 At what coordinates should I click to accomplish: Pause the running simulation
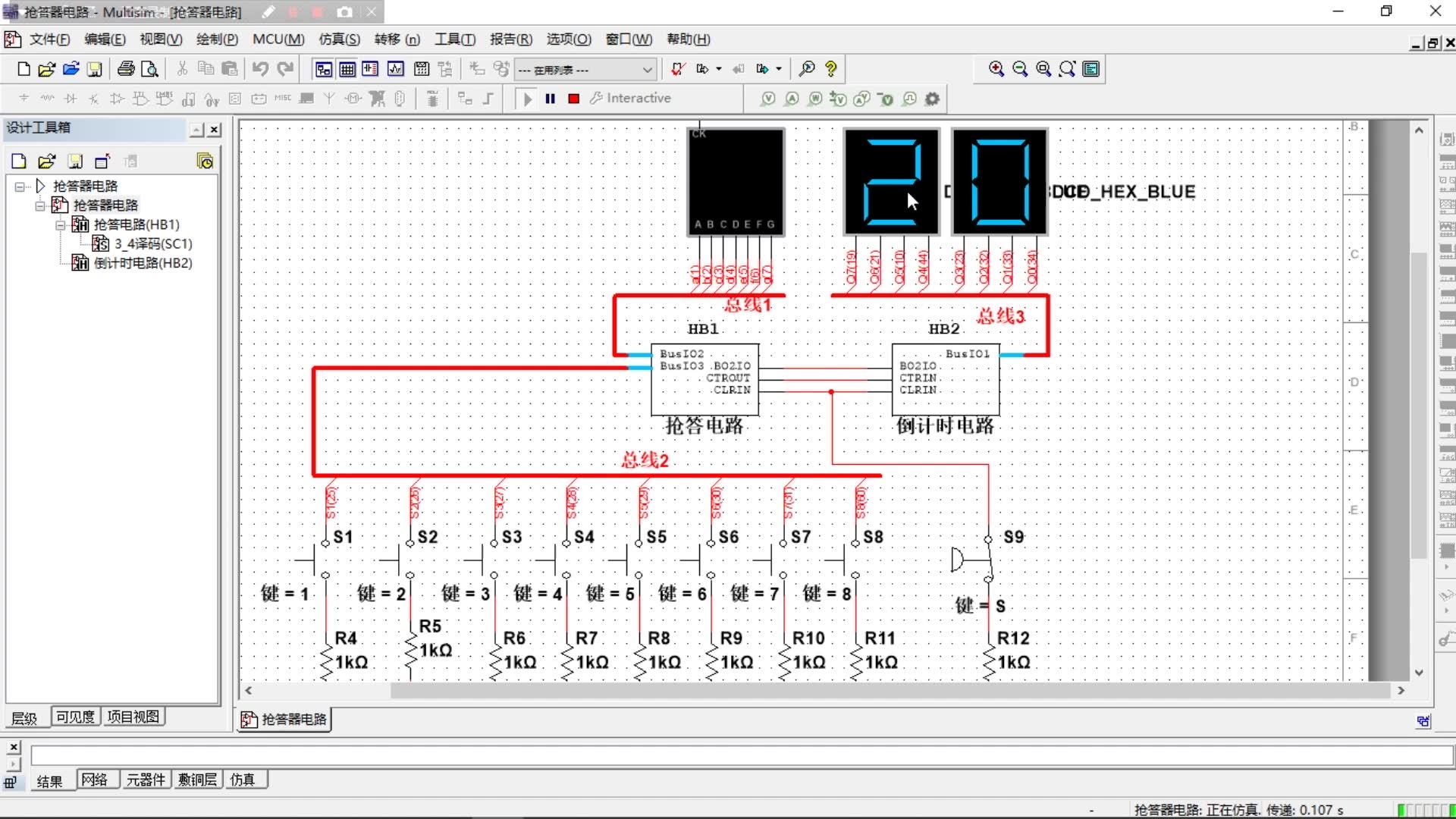click(551, 98)
